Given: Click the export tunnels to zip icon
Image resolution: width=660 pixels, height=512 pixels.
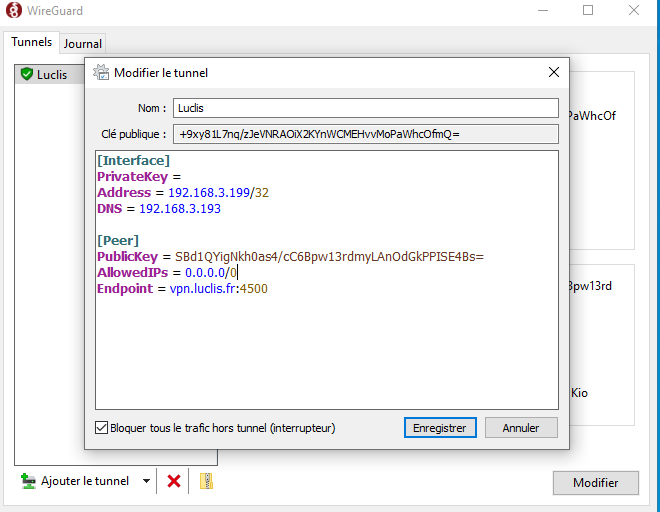Looking at the screenshot, I should pyautogui.click(x=206, y=481).
